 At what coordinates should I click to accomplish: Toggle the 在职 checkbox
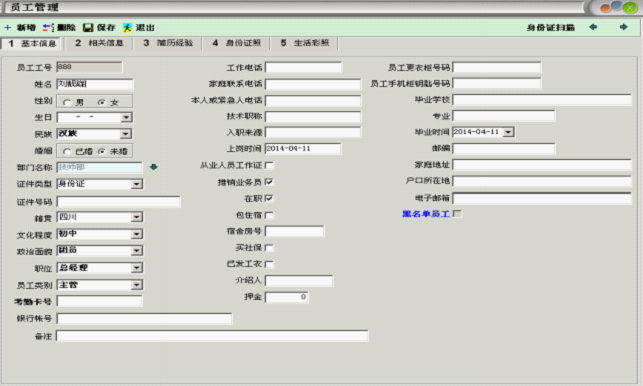pos(269,199)
